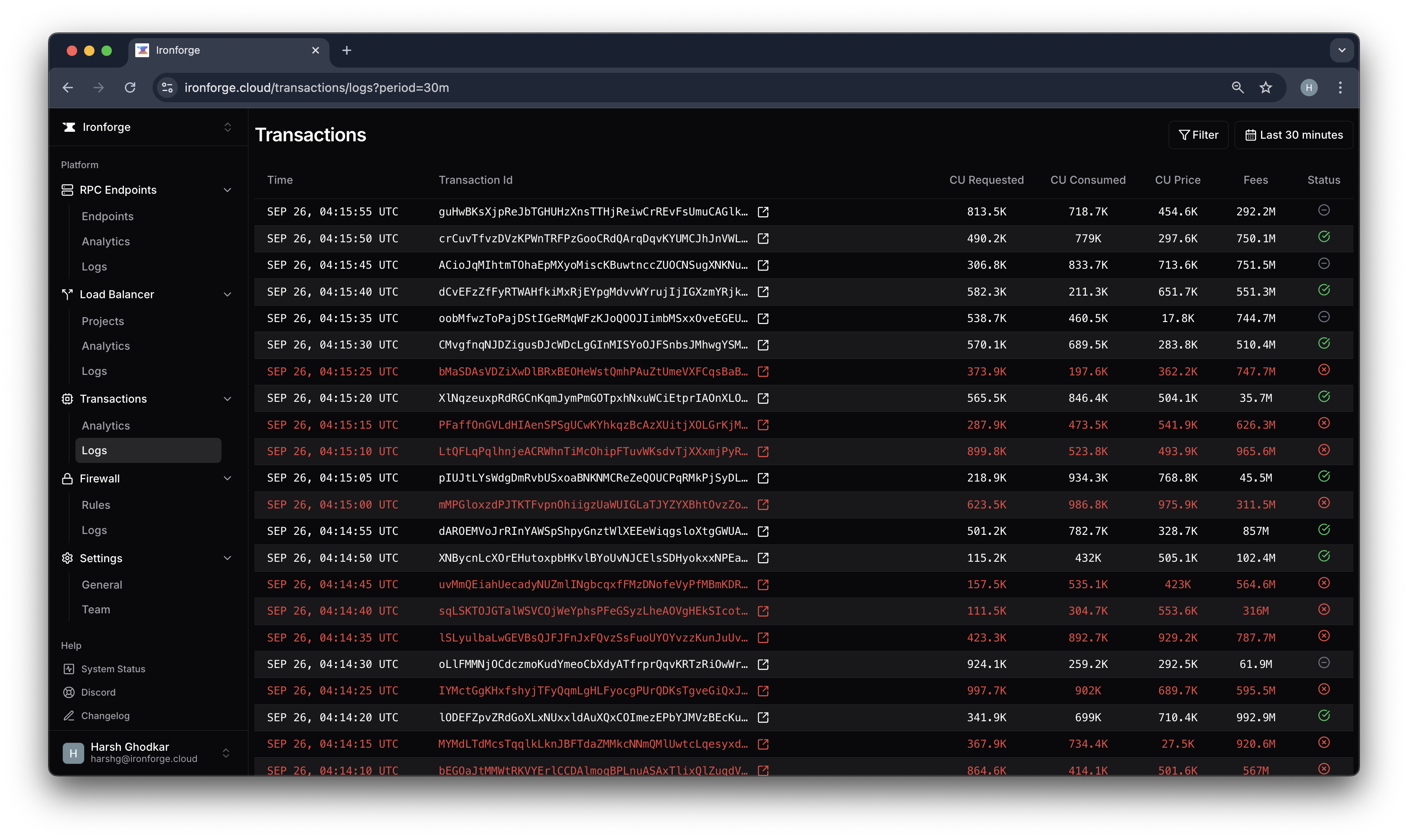This screenshot has height=840, width=1408.
Task: Collapse the Transactions section chevron
Action: pos(228,399)
